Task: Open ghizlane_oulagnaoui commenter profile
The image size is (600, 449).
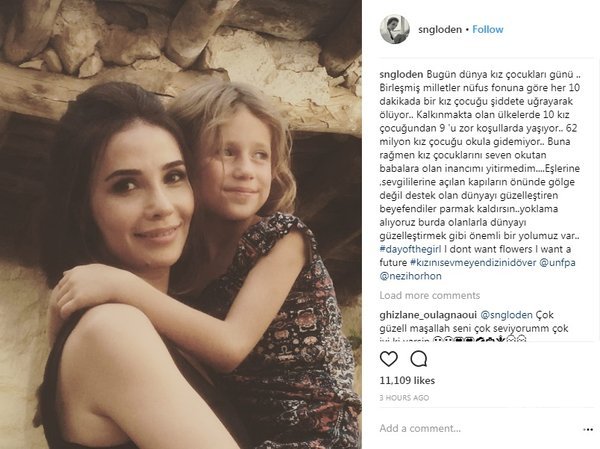Action: [428, 315]
